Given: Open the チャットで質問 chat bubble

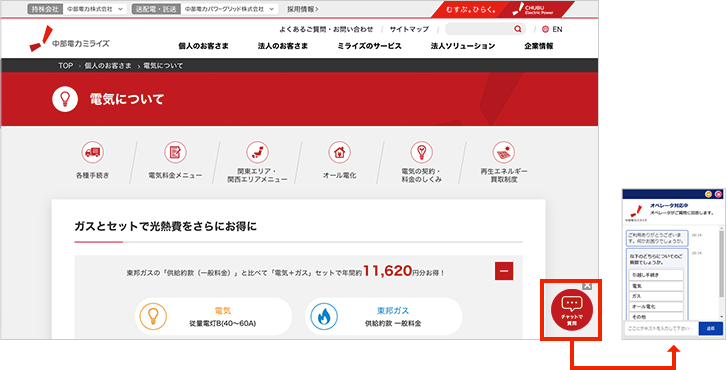Looking at the screenshot, I should point(572,310).
